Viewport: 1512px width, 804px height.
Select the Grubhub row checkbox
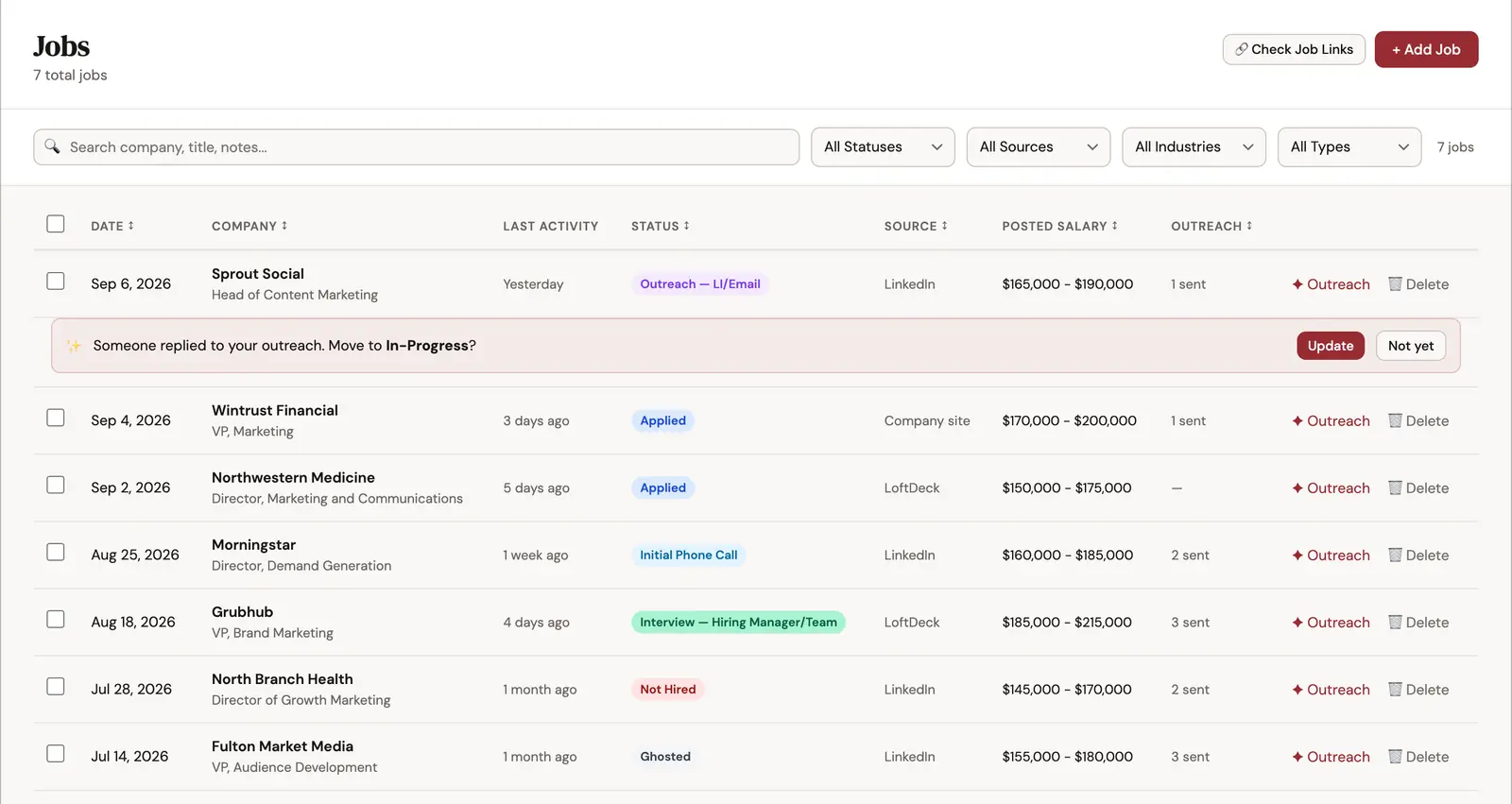coord(56,619)
